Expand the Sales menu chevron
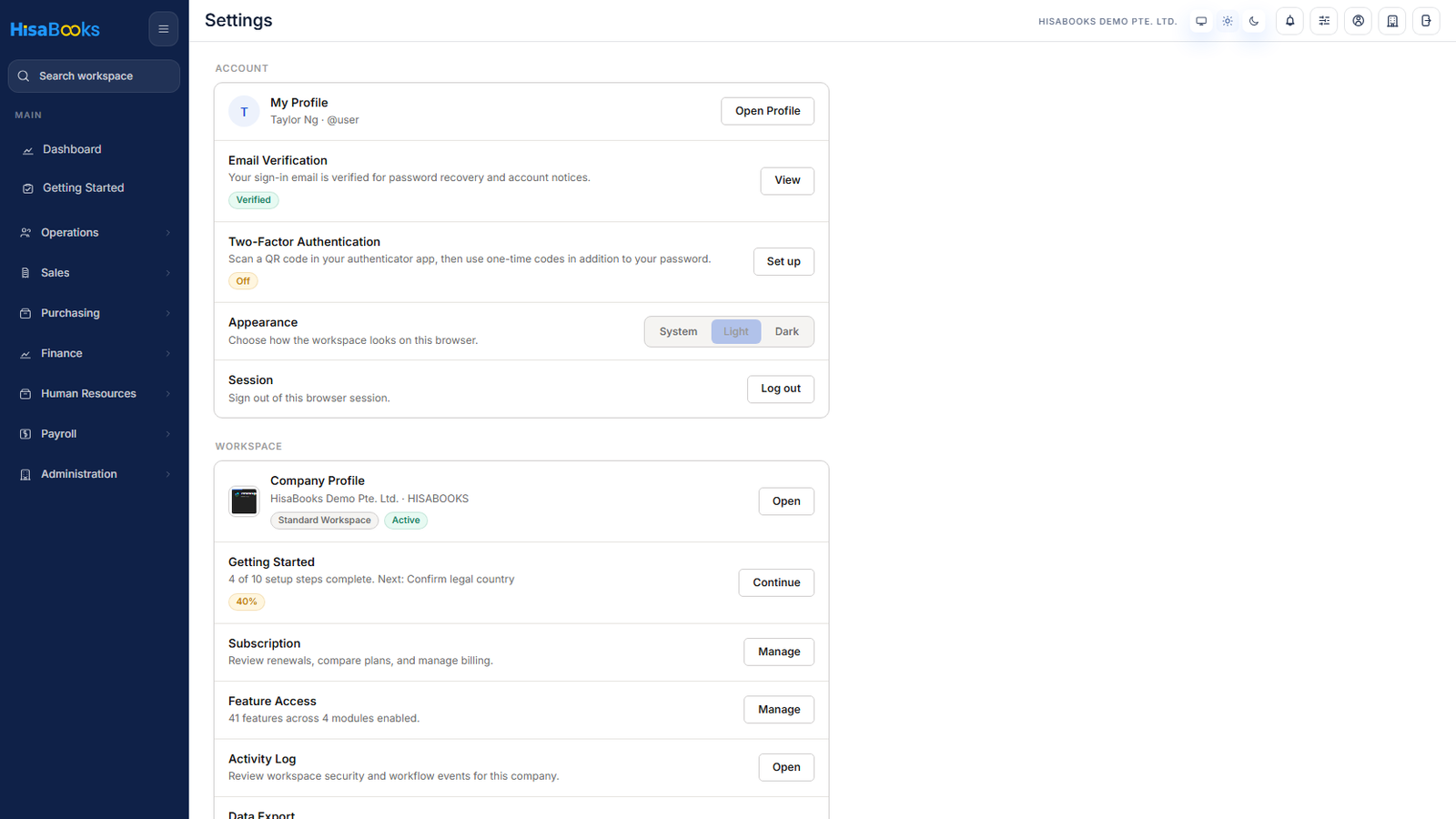Screen dimensions: 1456x819 [x=168, y=273]
